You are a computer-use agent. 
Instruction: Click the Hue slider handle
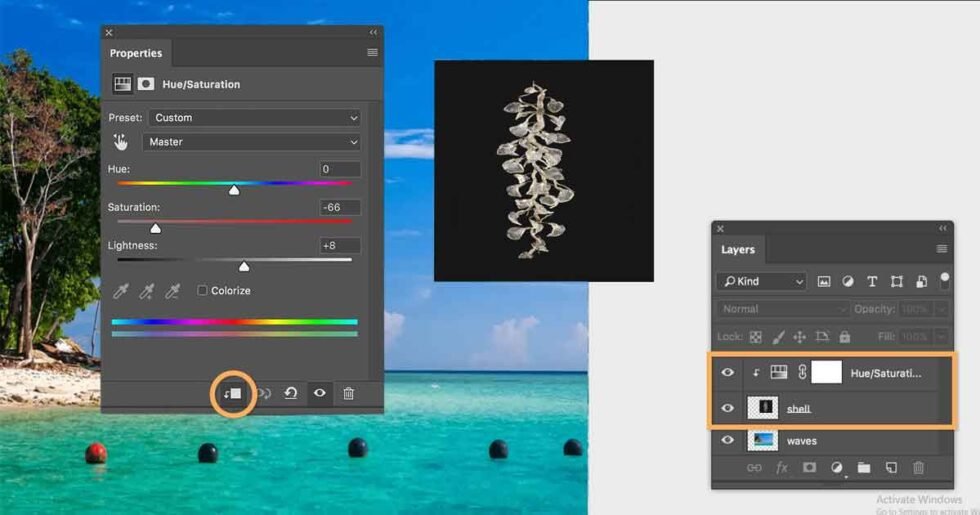coord(234,190)
